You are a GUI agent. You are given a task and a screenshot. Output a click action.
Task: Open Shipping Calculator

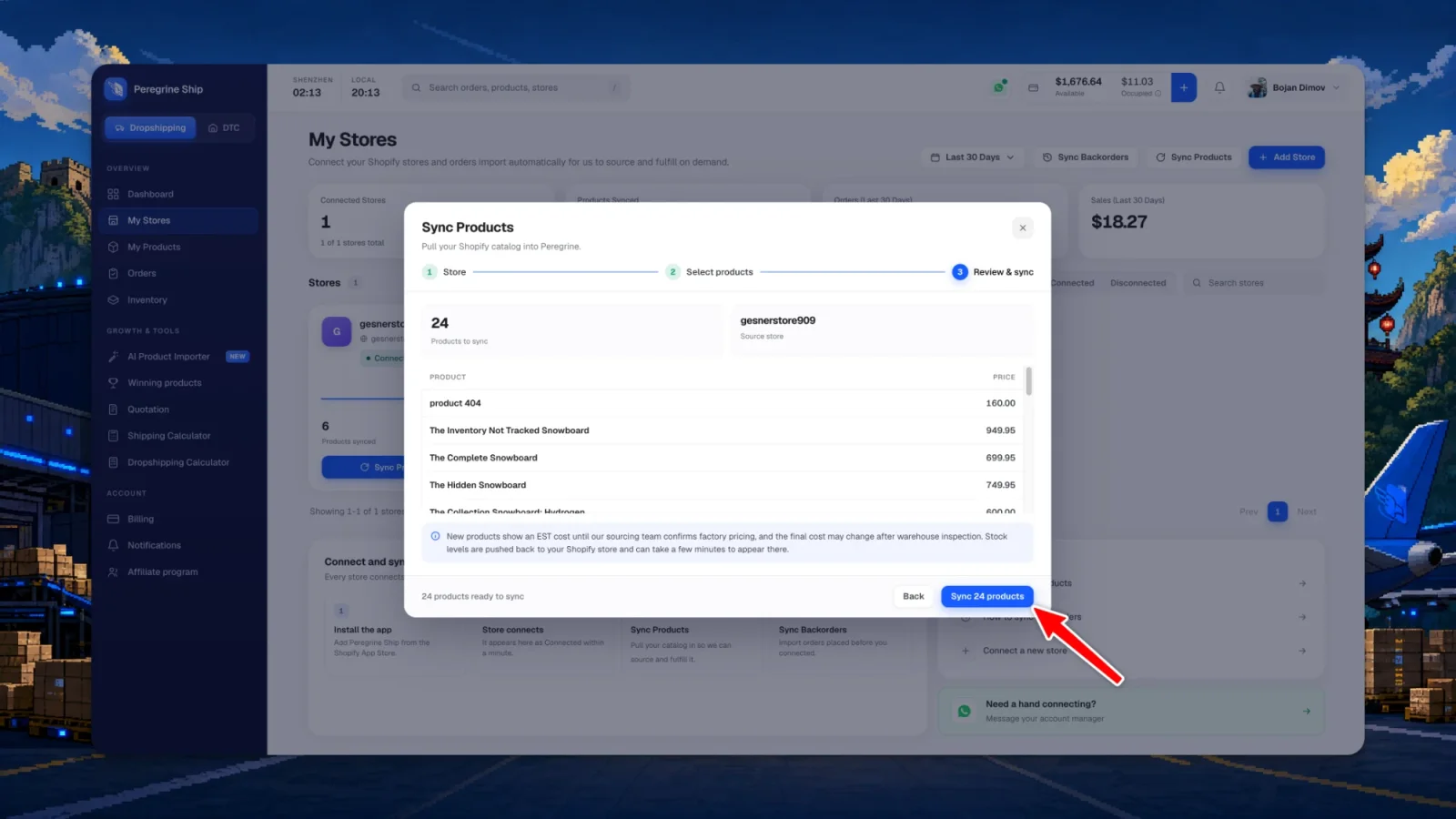click(x=179, y=436)
